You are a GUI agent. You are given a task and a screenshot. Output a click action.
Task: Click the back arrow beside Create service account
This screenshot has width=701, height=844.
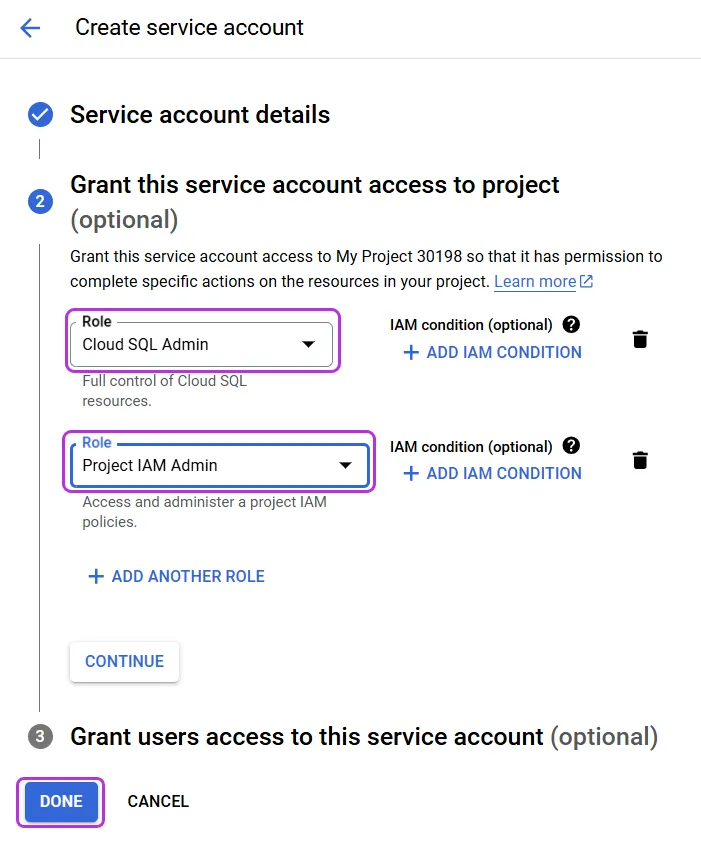(x=30, y=28)
